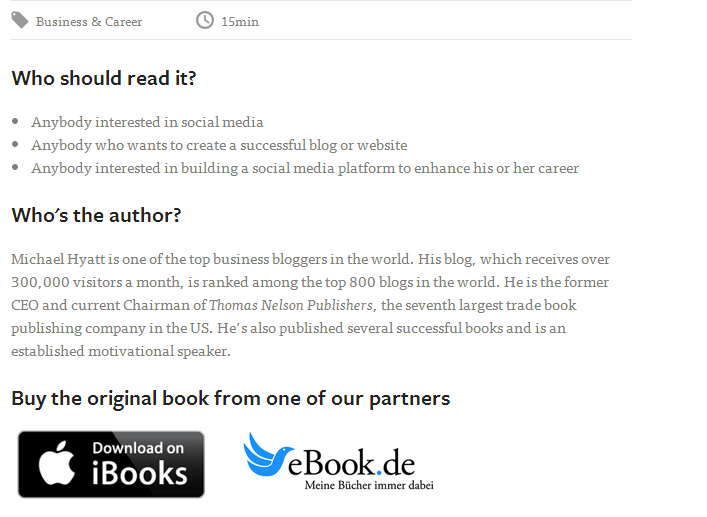Click the 'Who should read it?' heading
Viewport: 707px width, 517px height.
pos(104,78)
